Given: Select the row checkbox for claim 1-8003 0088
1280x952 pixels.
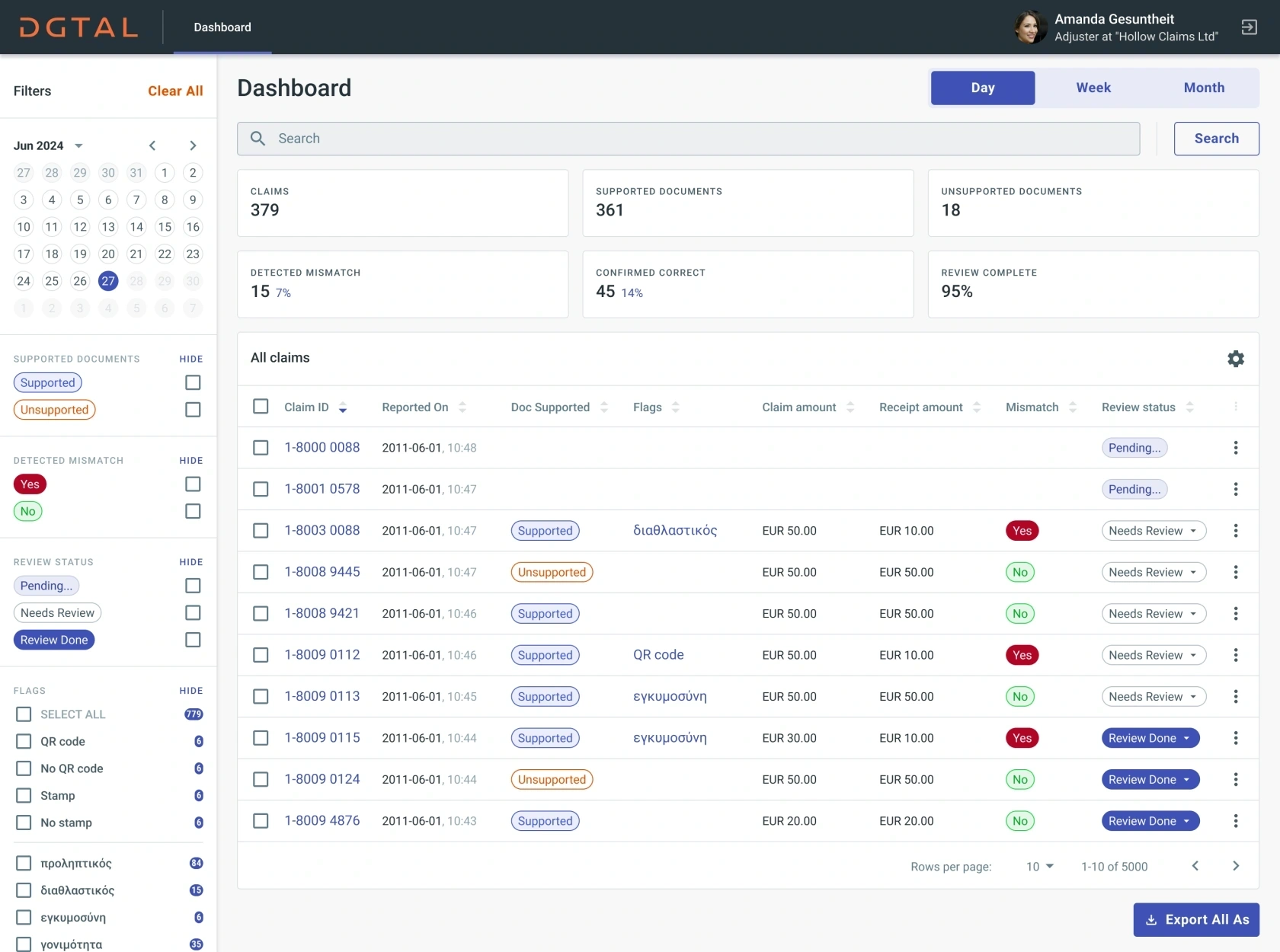Looking at the screenshot, I should (261, 531).
